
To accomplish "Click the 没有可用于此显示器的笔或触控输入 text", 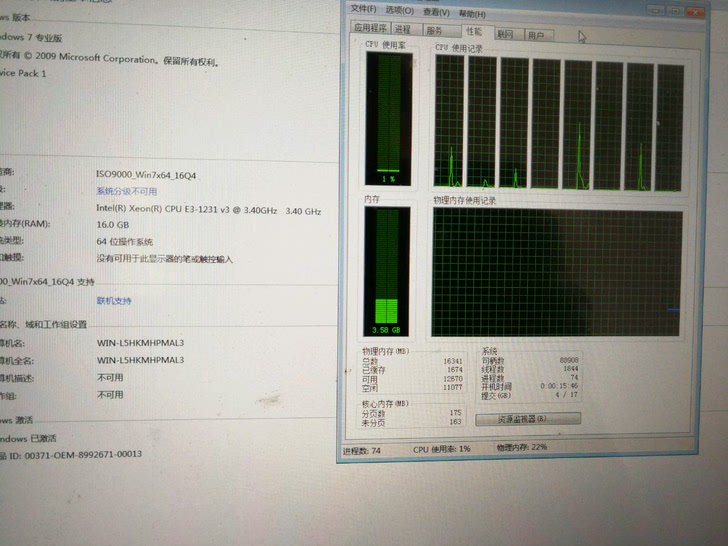I will tap(164, 259).
